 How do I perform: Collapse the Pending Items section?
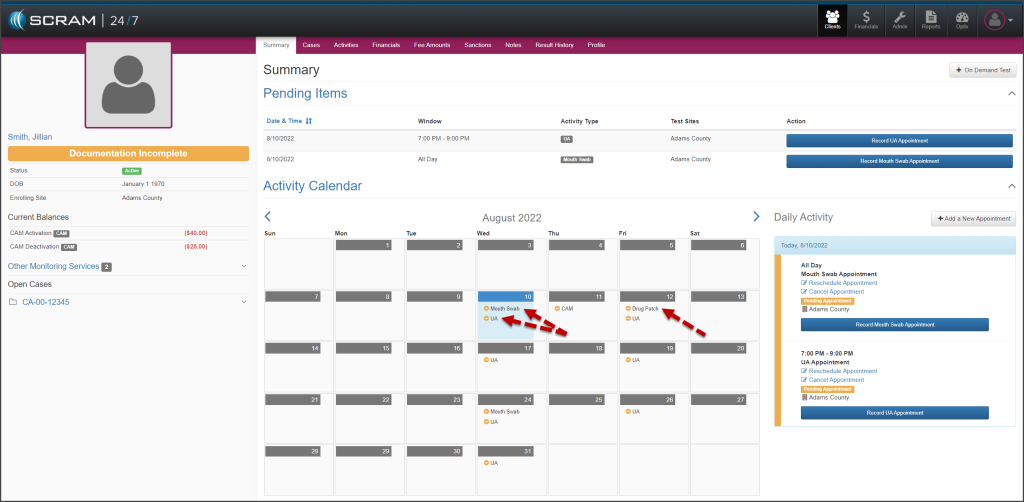pyautogui.click(x=1010, y=94)
